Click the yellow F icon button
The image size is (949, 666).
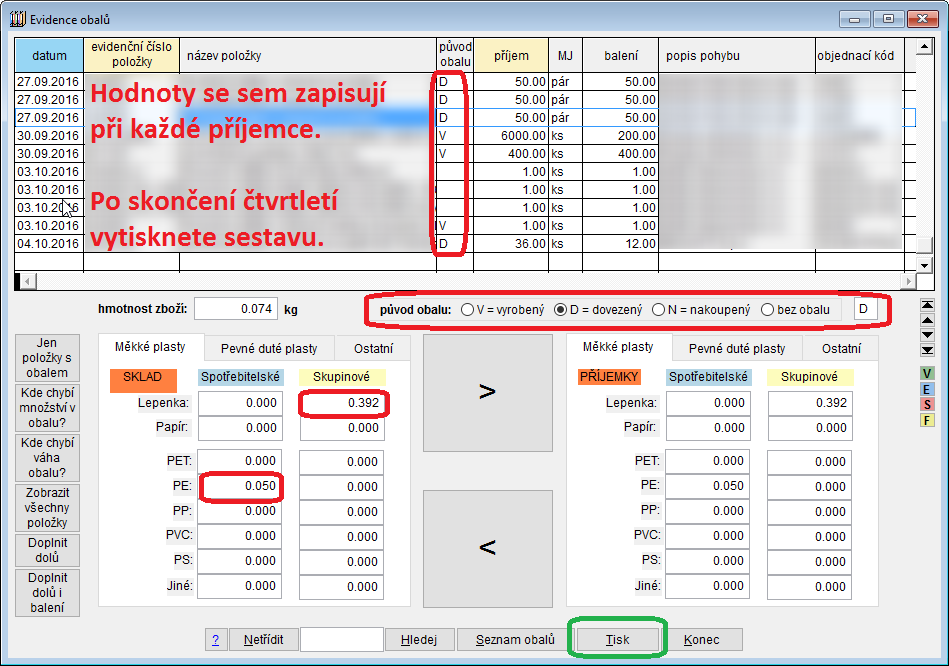[927, 420]
